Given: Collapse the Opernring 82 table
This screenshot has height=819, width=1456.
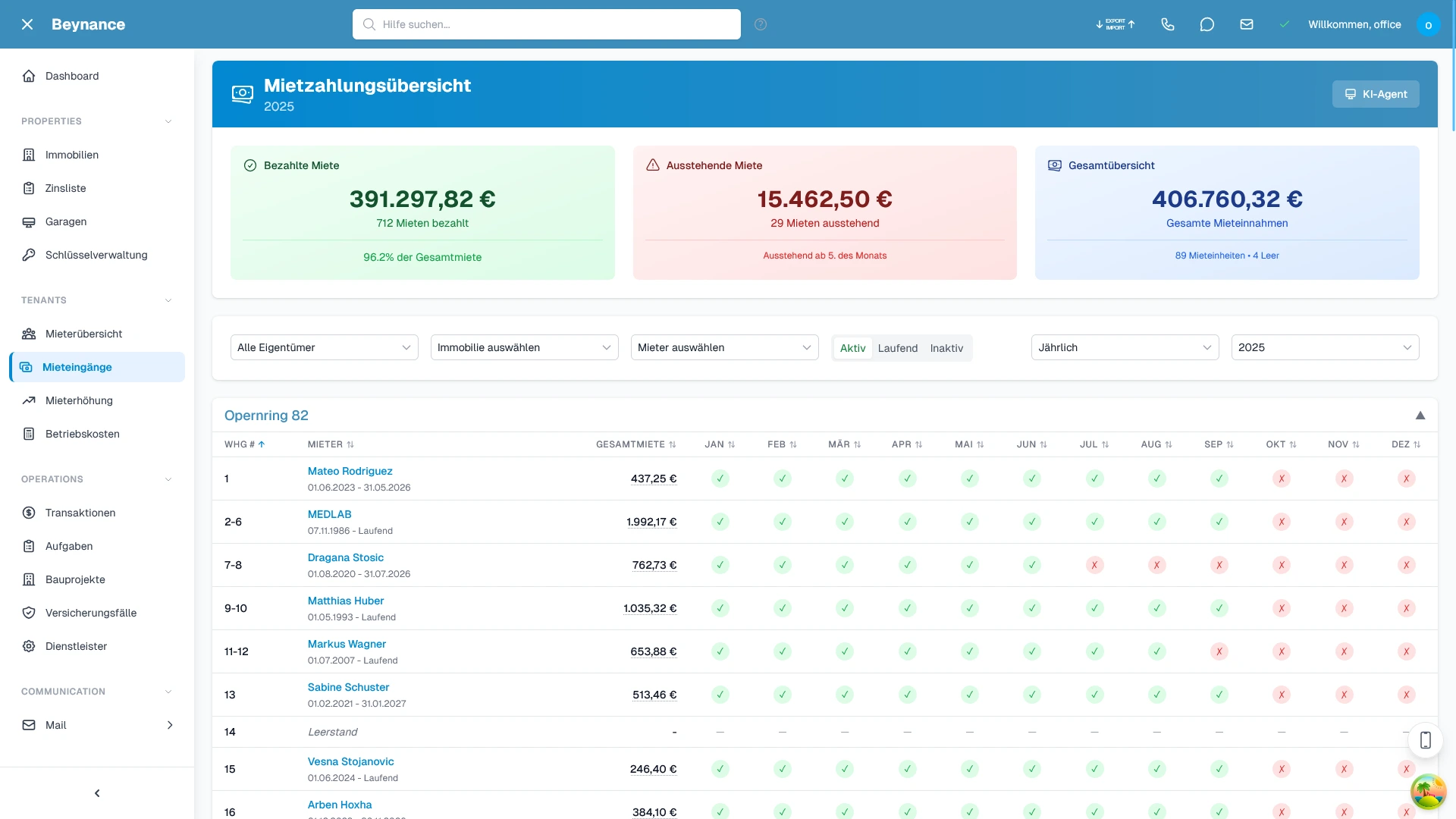Looking at the screenshot, I should pos(1420,416).
